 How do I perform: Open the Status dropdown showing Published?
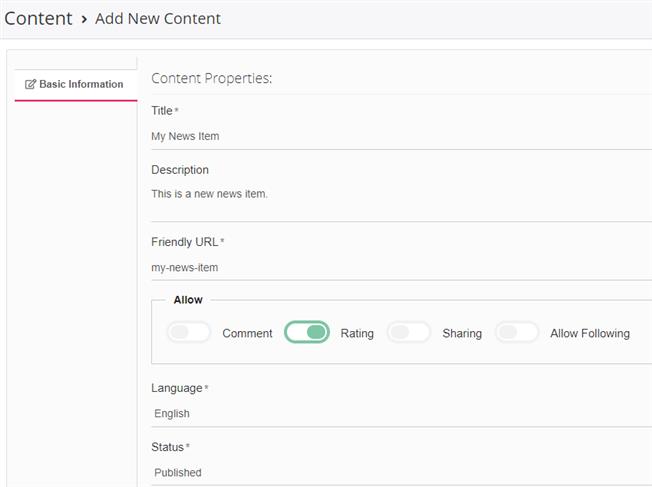[400, 472]
